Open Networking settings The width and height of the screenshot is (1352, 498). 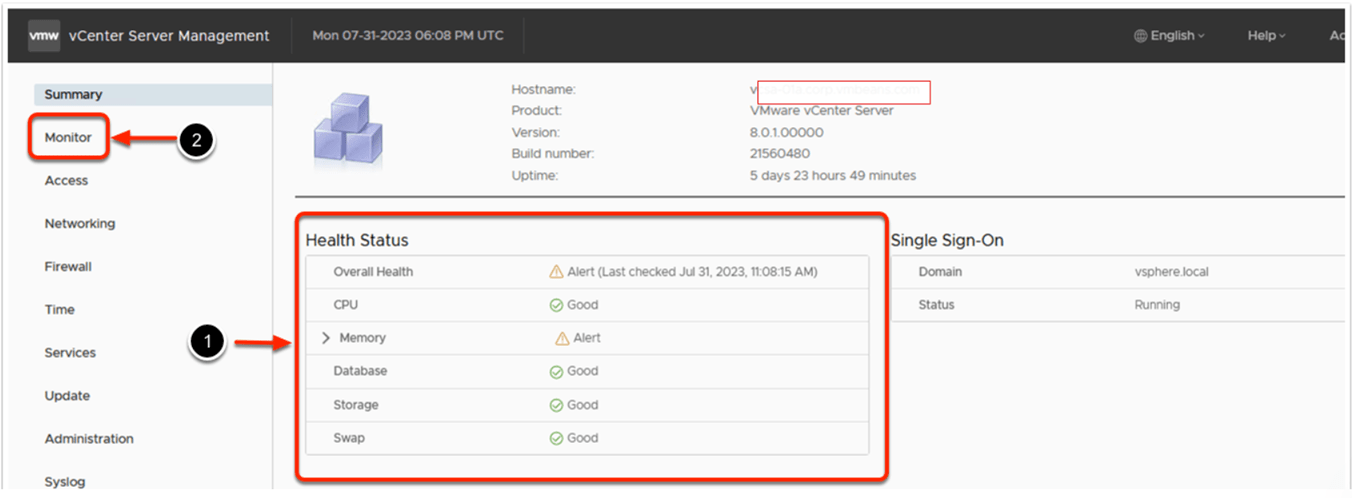tap(80, 224)
